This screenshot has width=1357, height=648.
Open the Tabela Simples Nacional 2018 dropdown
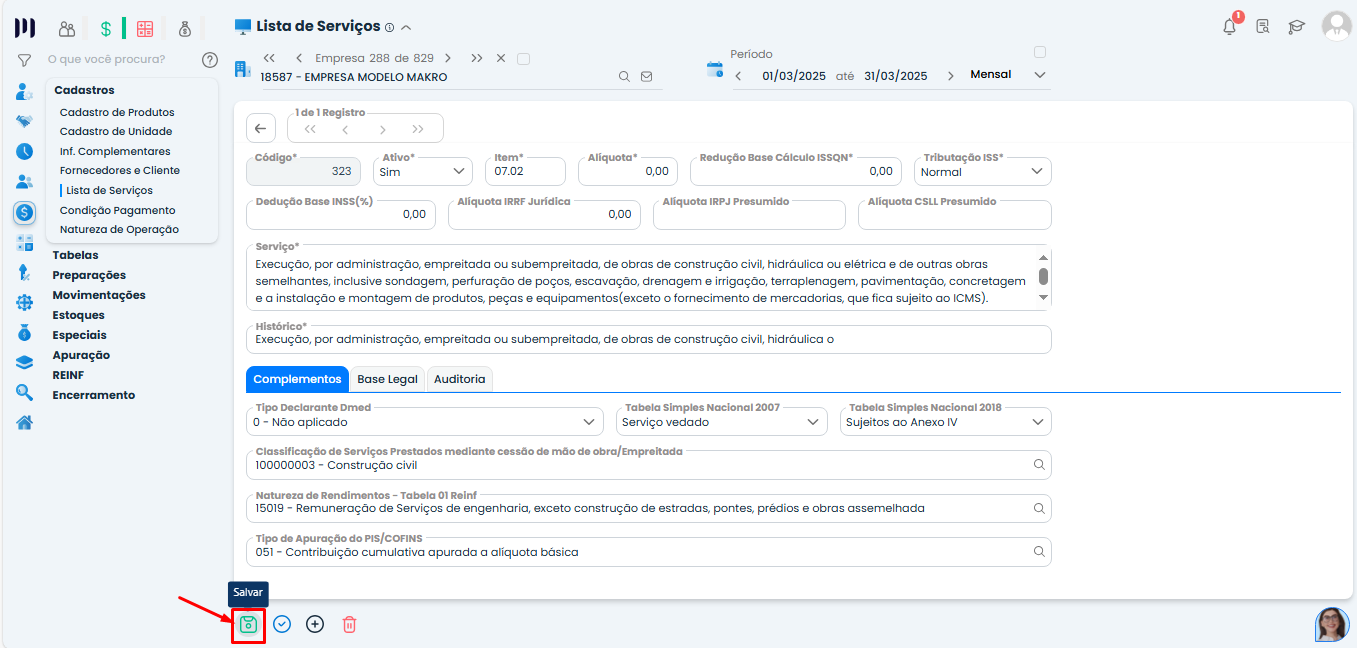point(944,422)
